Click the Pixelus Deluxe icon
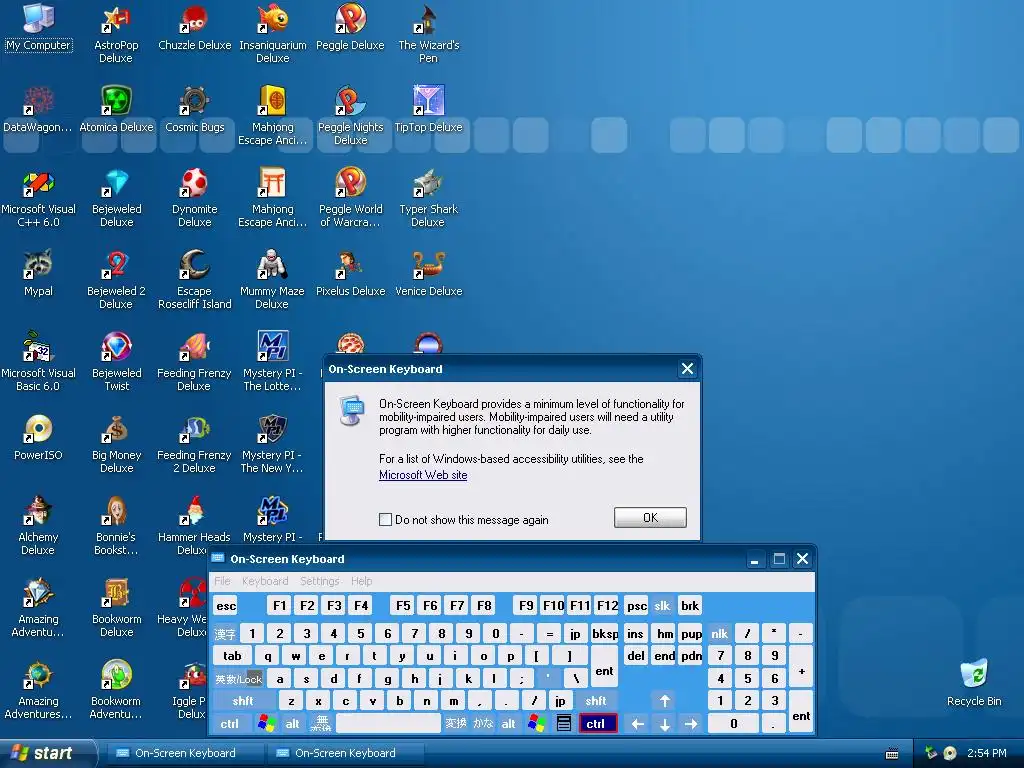 (350, 273)
